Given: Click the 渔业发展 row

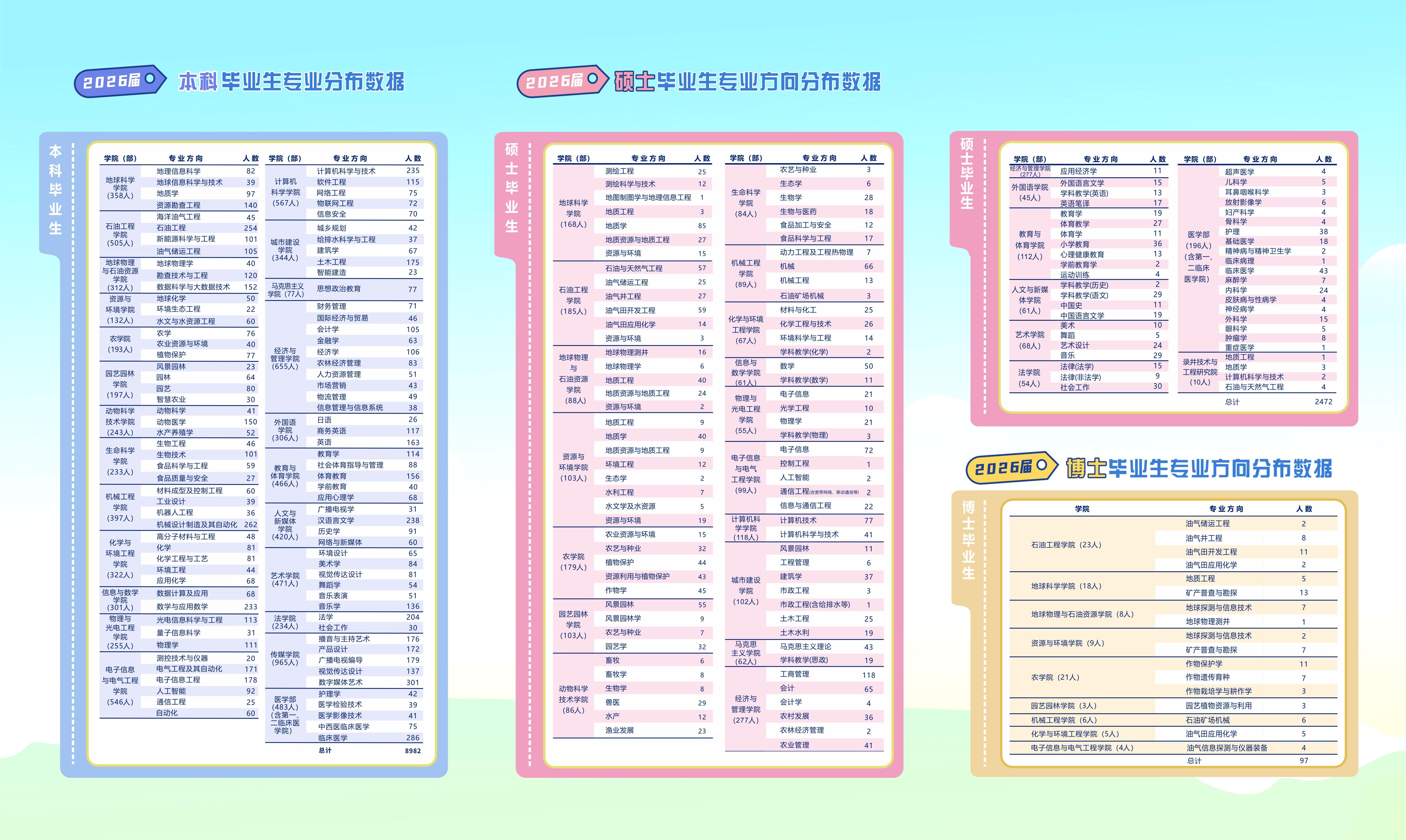Looking at the screenshot, I should (x=654, y=730).
